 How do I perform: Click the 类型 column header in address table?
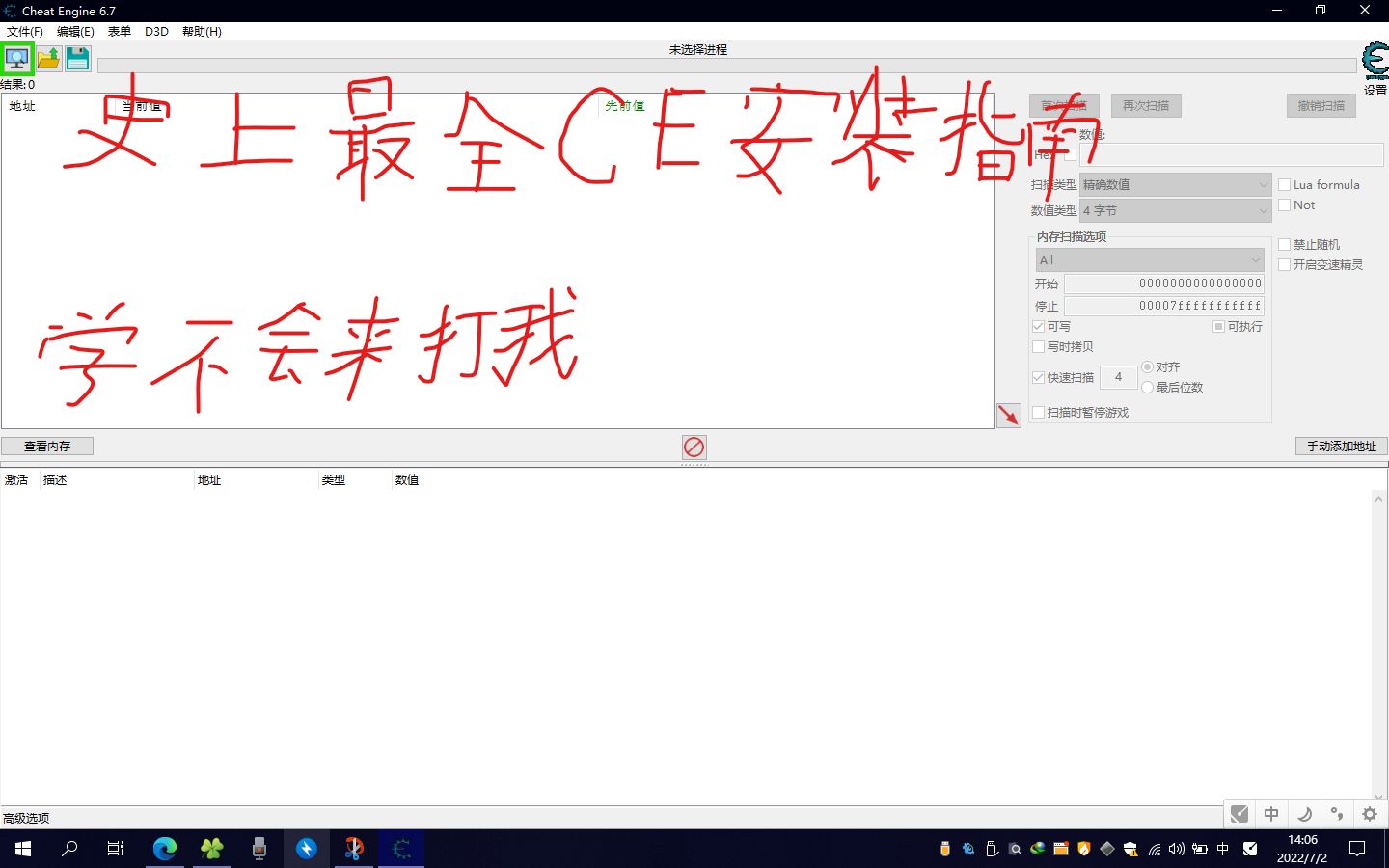click(334, 479)
